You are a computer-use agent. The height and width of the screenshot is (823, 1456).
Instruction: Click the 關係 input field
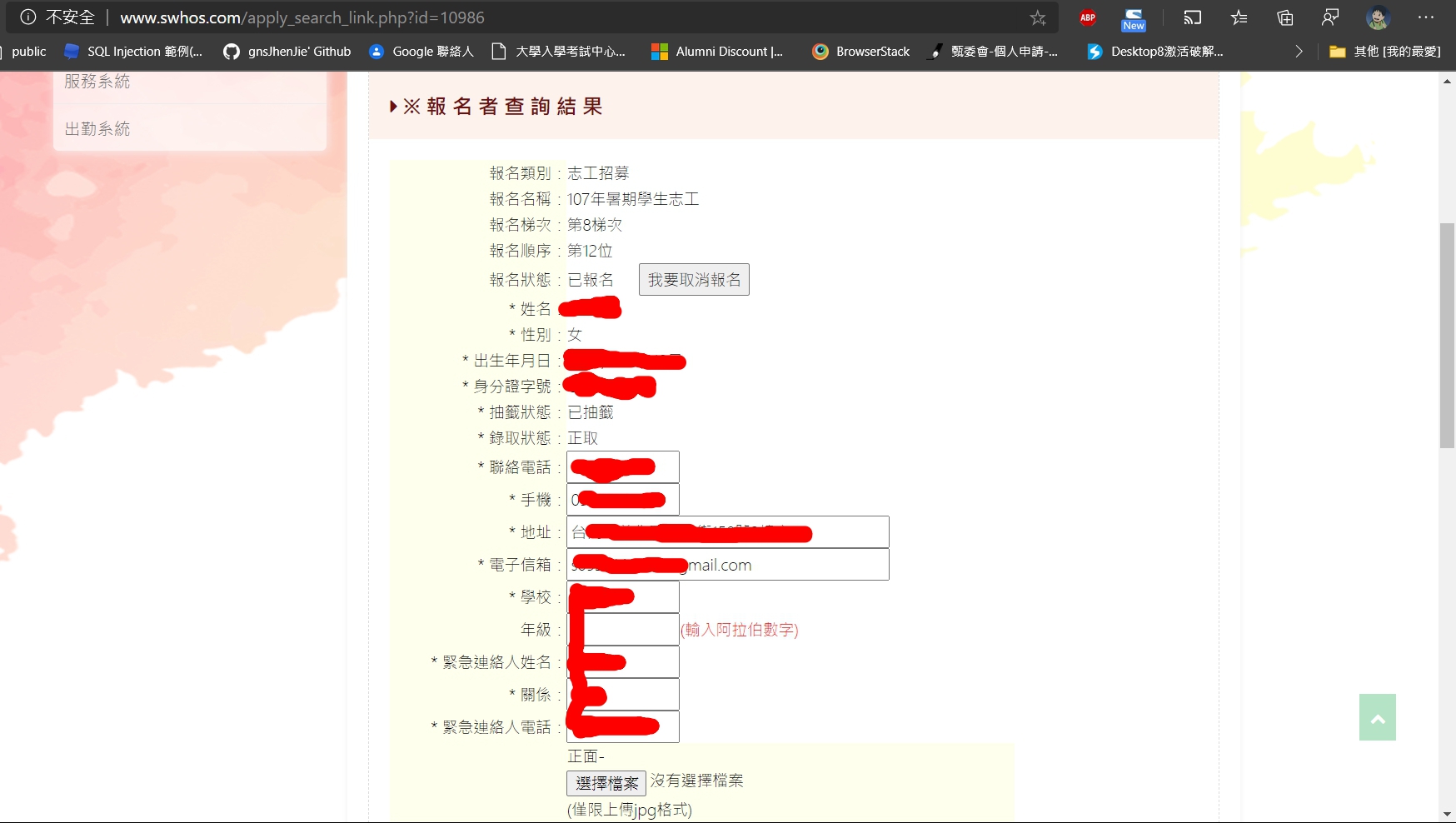click(x=623, y=695)
